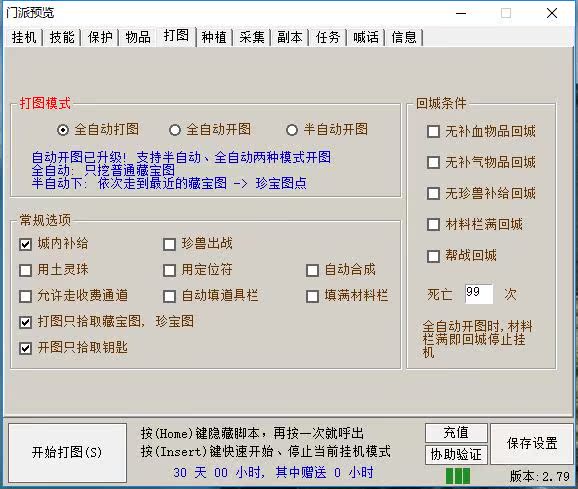Select 半自动开图 mode radio button
The width and height of the screenshot is (578, 489).
pos(292,130)
